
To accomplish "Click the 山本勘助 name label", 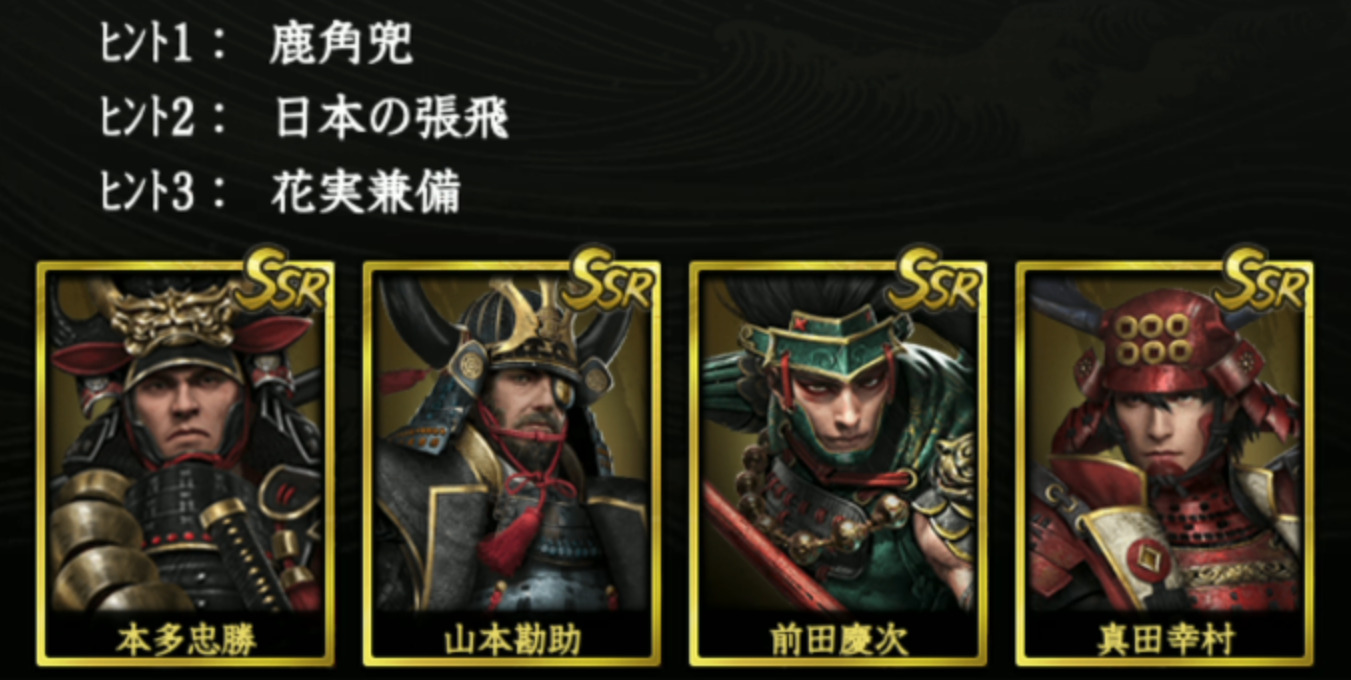I will [512, 639].
